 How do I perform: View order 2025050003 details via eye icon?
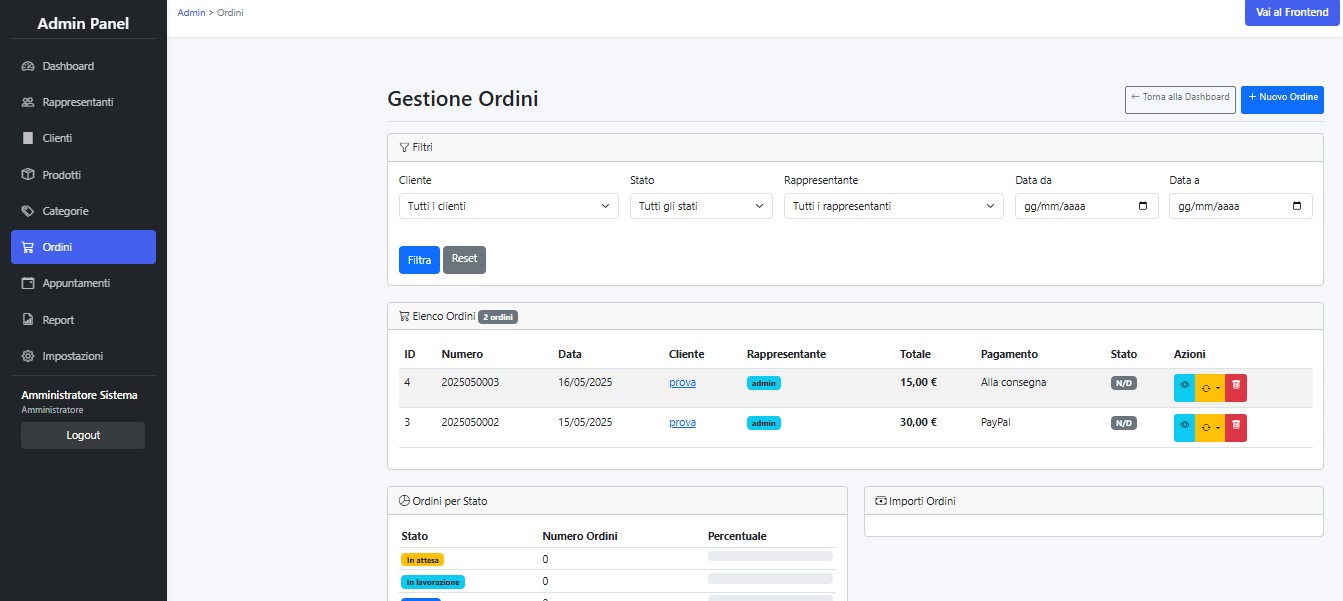coord(1184,387)
